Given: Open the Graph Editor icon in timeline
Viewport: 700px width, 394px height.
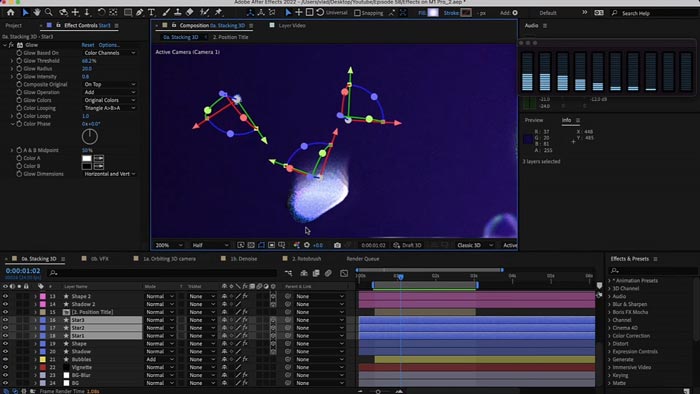Looking at the screenshot, I should click(344, 273).
